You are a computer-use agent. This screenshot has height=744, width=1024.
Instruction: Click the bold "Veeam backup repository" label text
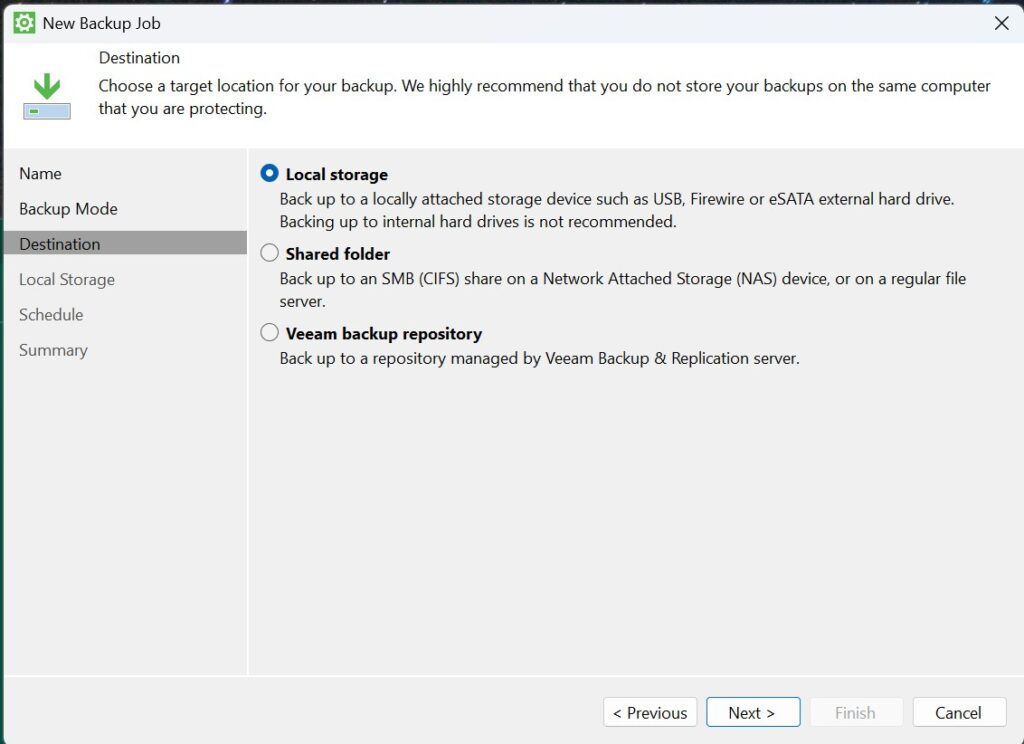383,334
